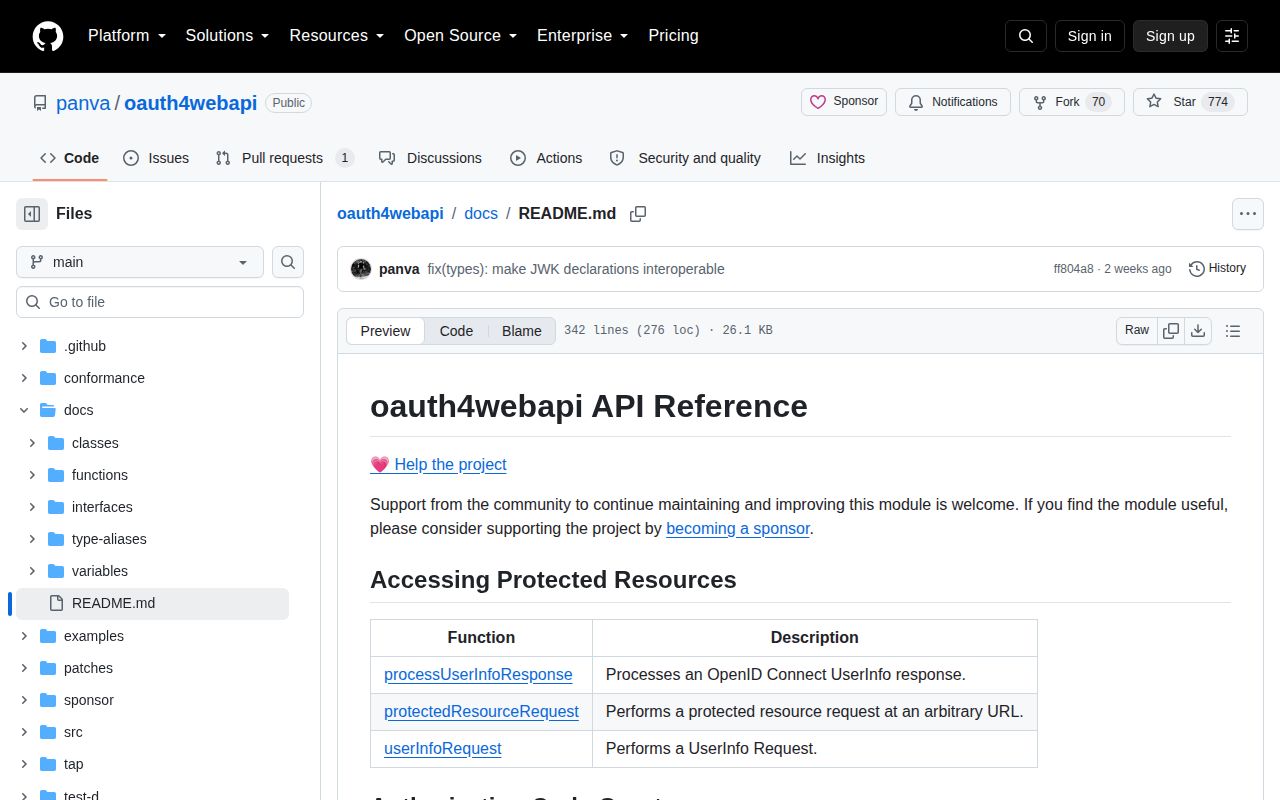Expand the tap folder chevron

(x=24, y=764)
